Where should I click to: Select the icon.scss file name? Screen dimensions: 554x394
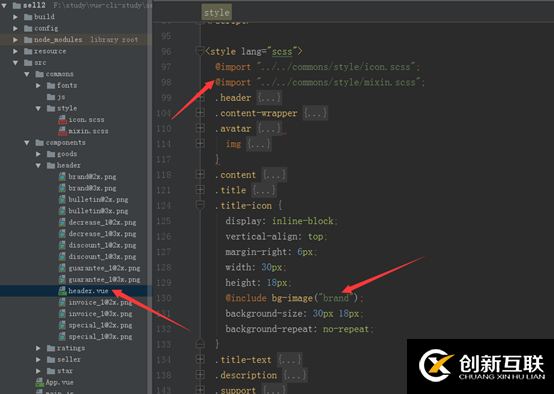[86, 120]
